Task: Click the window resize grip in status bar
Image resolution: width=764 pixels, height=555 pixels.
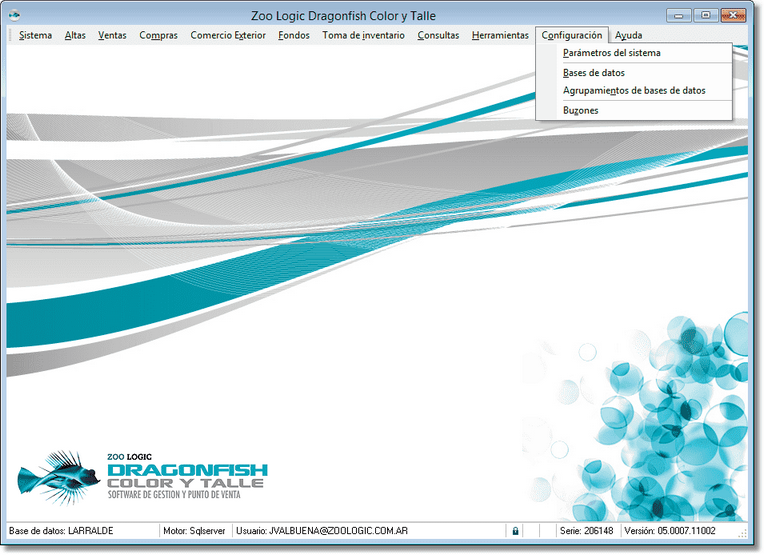Action: [x=743, y=534]
